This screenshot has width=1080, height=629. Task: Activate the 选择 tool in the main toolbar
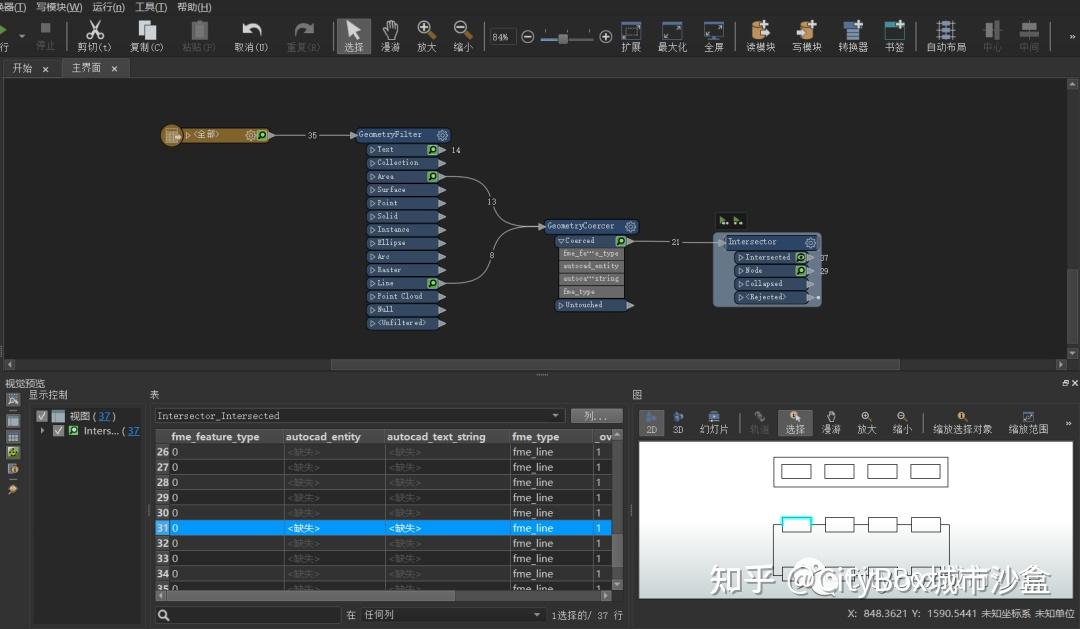coord(353,36)
